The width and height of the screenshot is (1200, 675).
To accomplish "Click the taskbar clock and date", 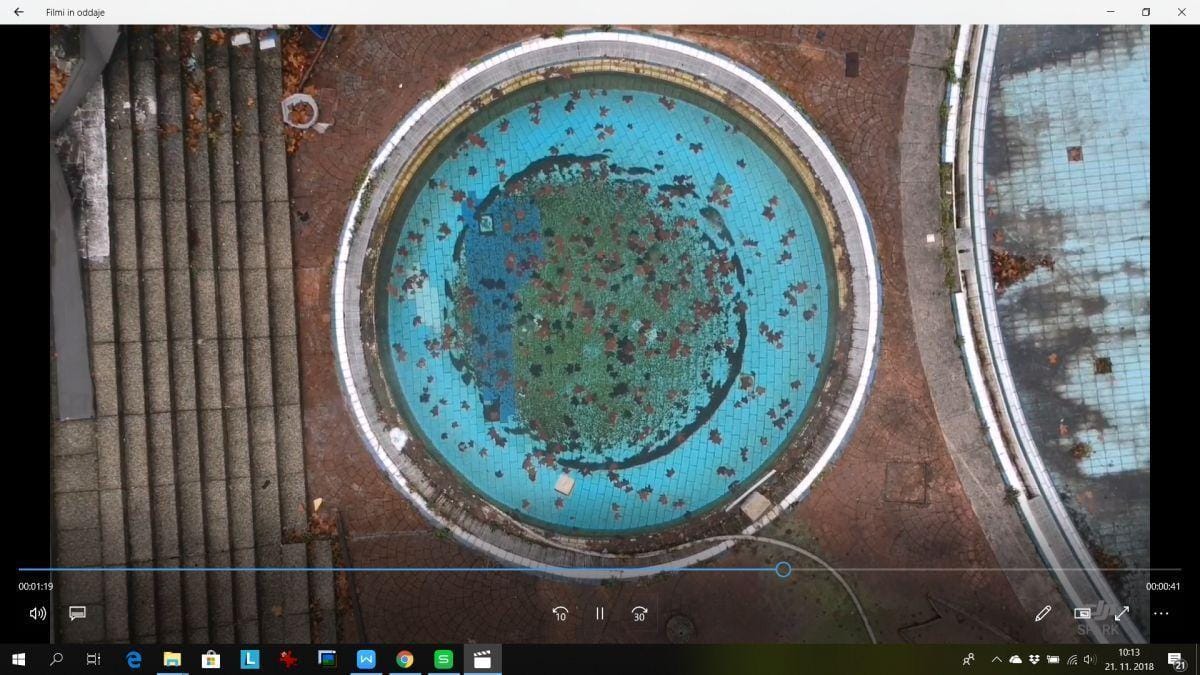I will 1129,659.
